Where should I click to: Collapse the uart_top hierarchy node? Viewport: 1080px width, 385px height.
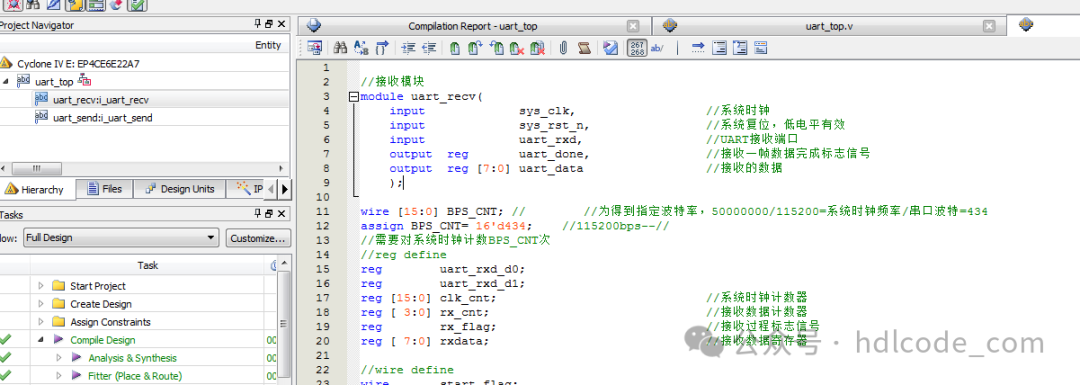(7, 82)
